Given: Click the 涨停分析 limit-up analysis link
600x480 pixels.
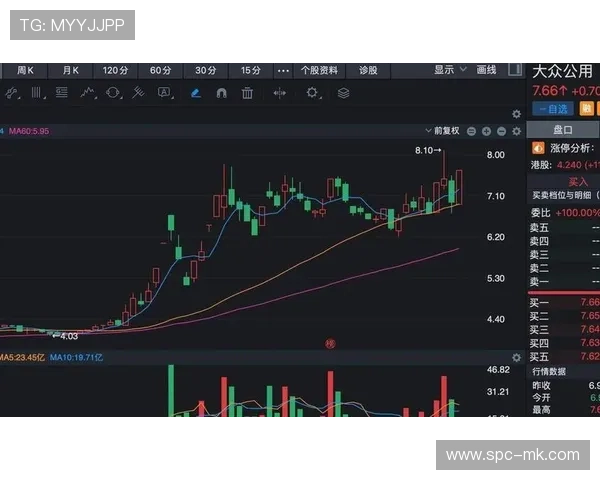Looking at the screenshot, I should 572,148.
